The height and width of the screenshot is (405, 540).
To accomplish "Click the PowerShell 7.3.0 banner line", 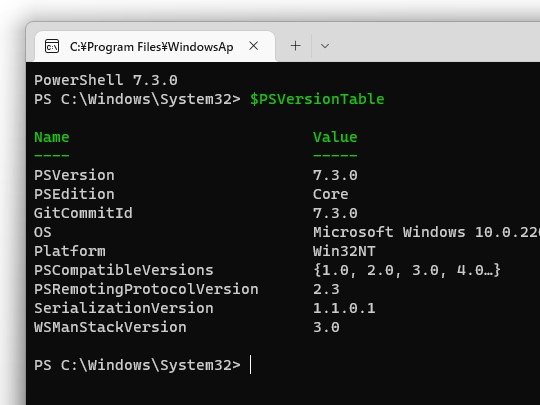I will pyautogui.click(x=106, y=80).
